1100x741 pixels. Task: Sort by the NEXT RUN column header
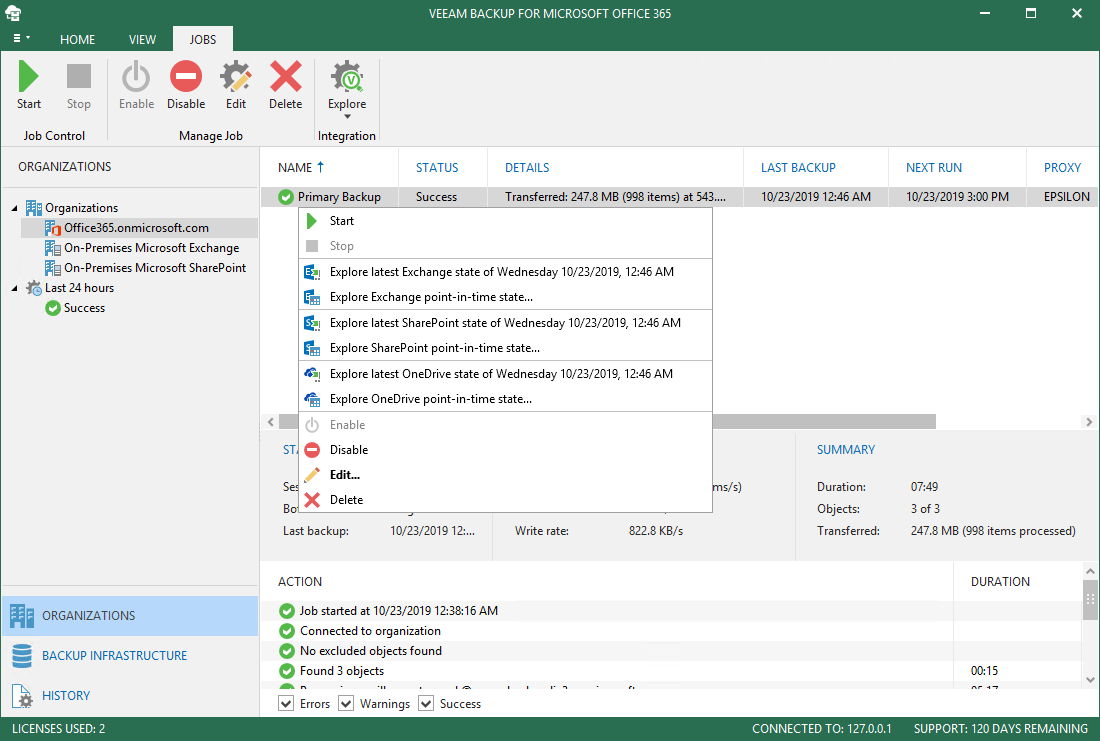click(x=958, y=168)
